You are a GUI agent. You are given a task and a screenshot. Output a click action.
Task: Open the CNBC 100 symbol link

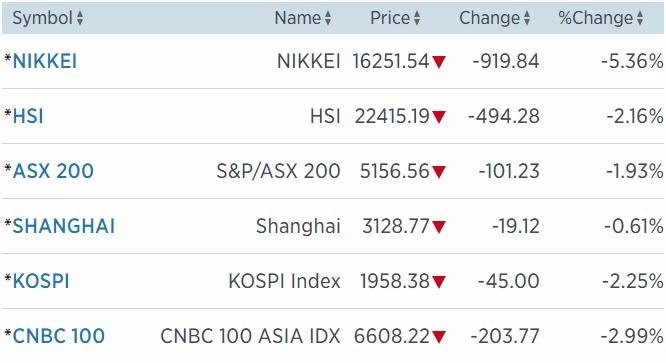pos(59,336)
